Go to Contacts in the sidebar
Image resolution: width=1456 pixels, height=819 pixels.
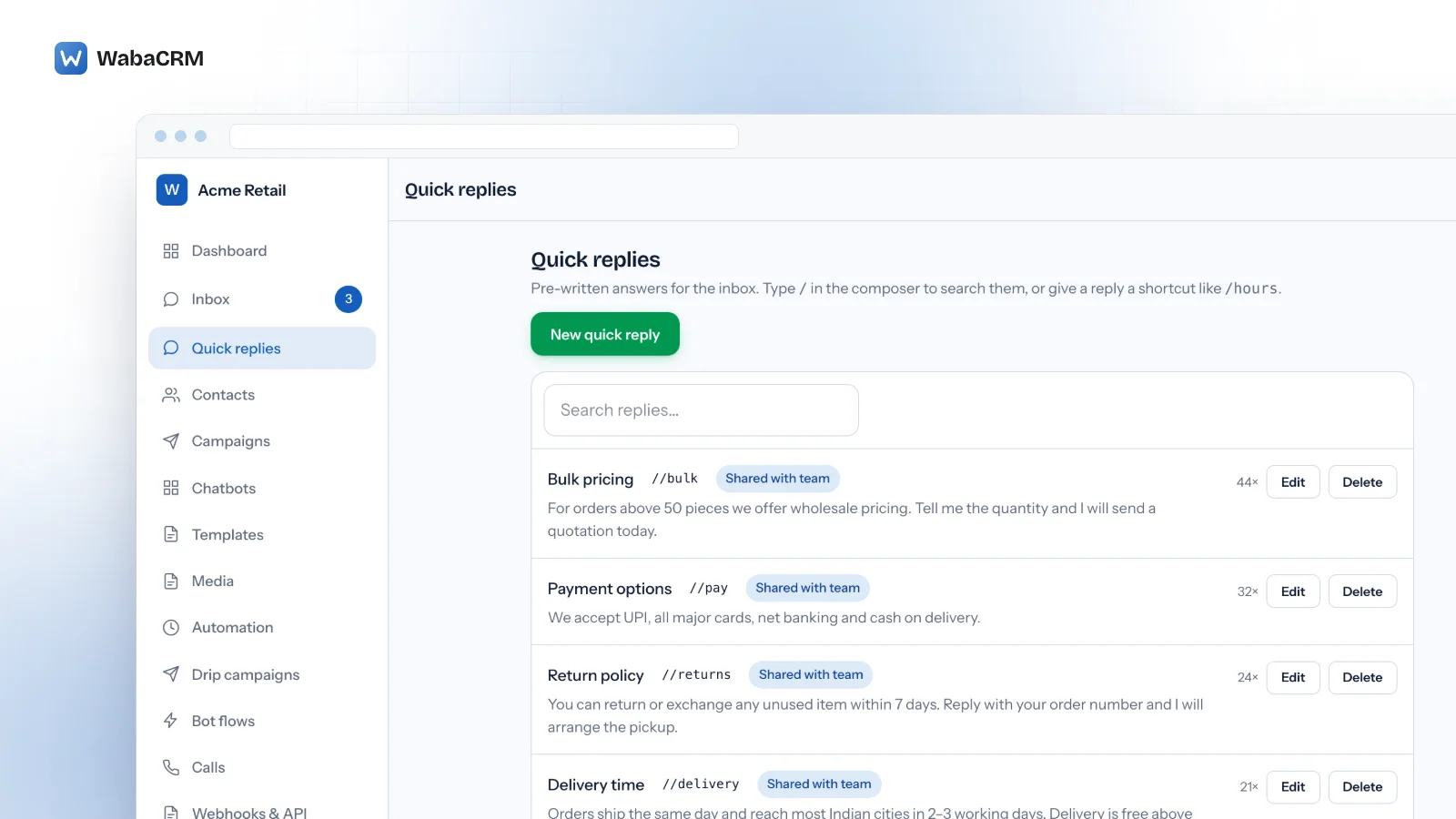pos(262,395)
